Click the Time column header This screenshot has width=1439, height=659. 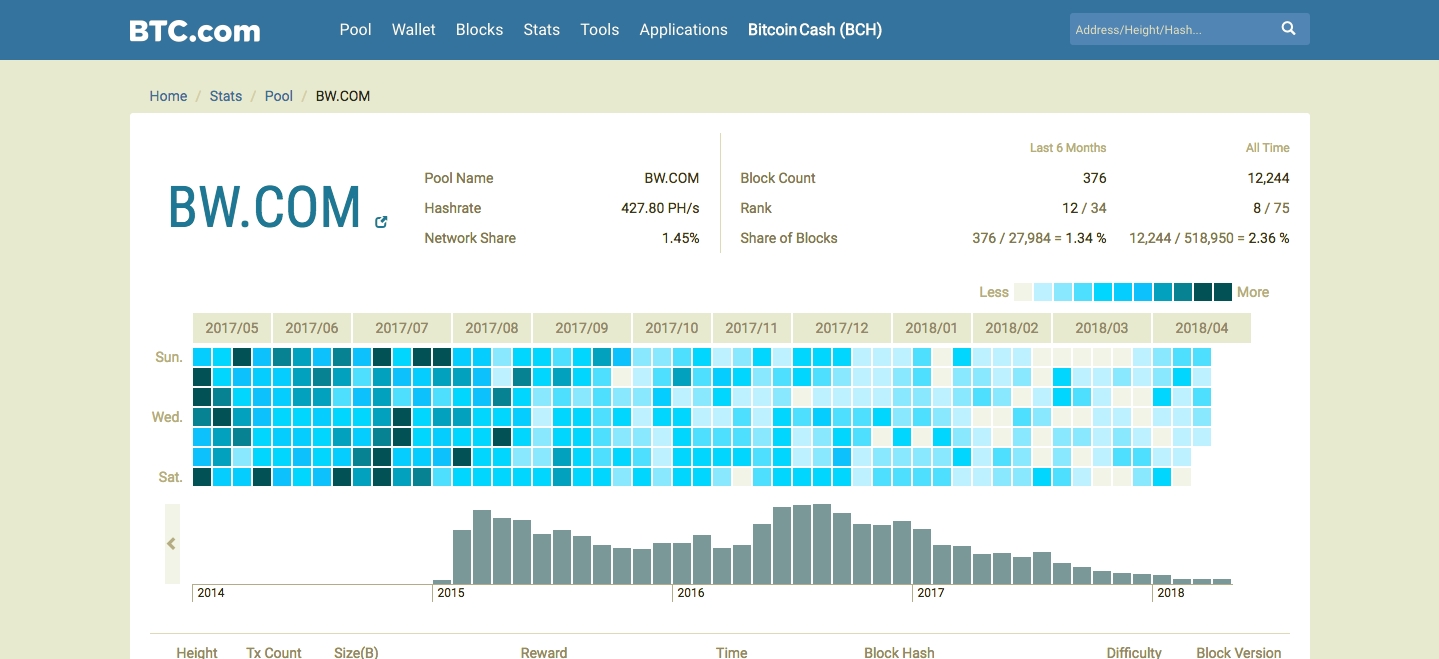(x=731, y=652)
